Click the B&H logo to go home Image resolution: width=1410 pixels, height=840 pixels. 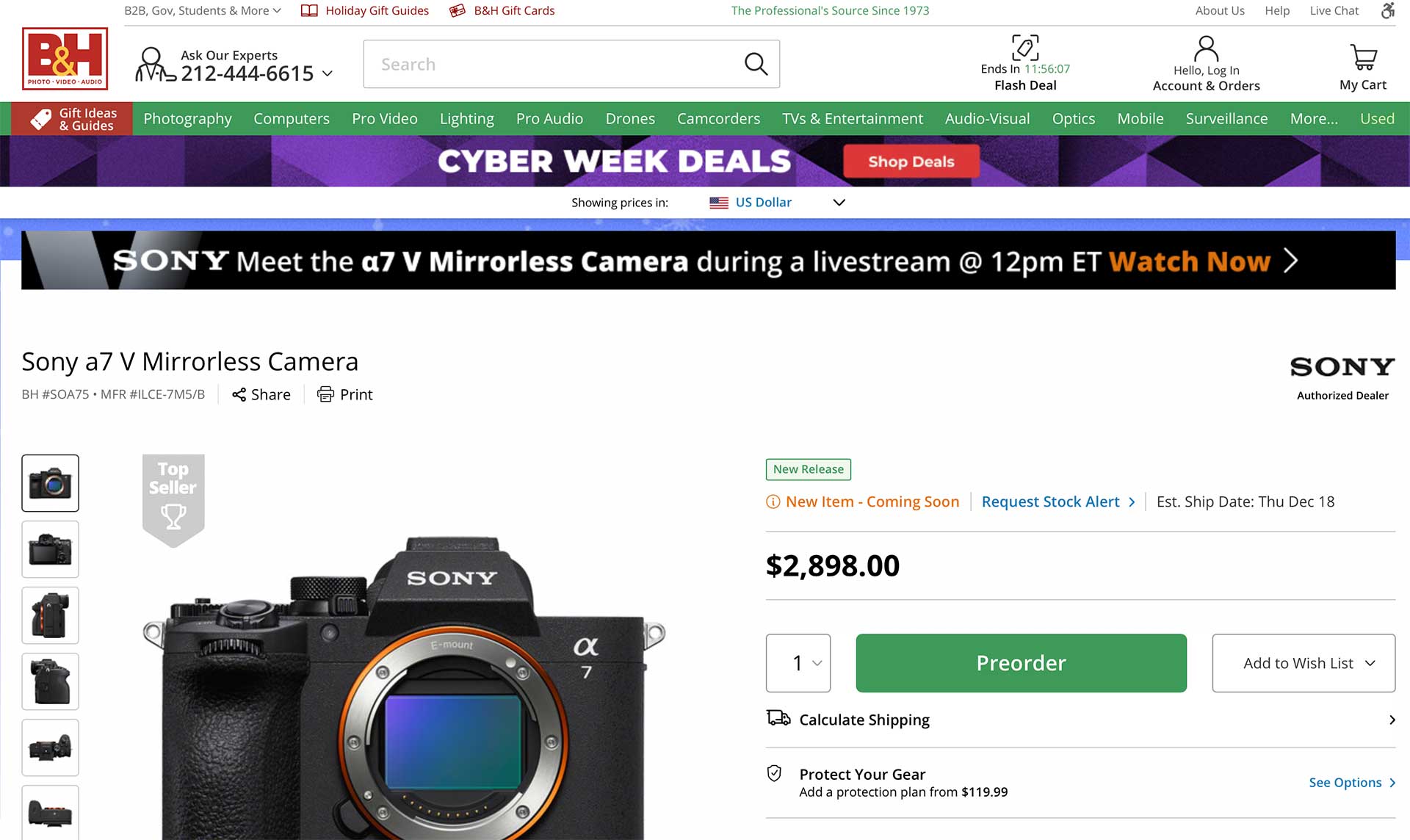(65, 59)
